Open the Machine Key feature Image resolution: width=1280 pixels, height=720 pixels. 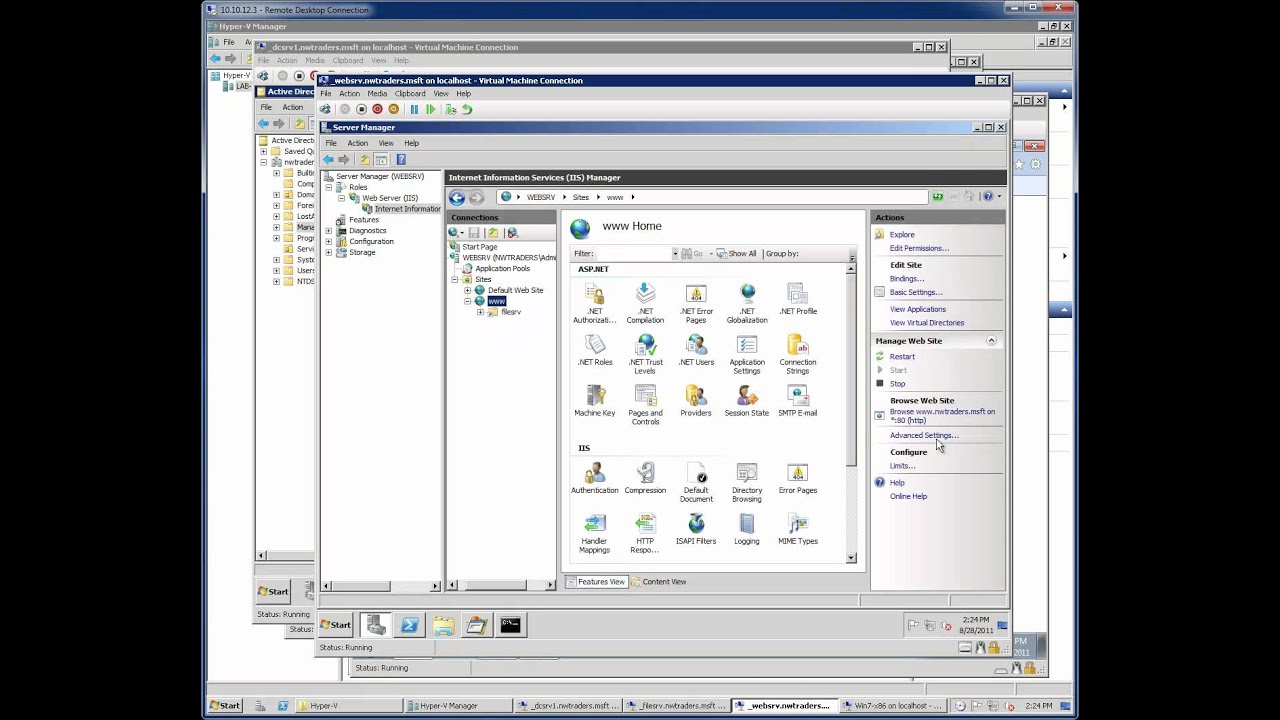pyautogui.click(x=595, y=401)
